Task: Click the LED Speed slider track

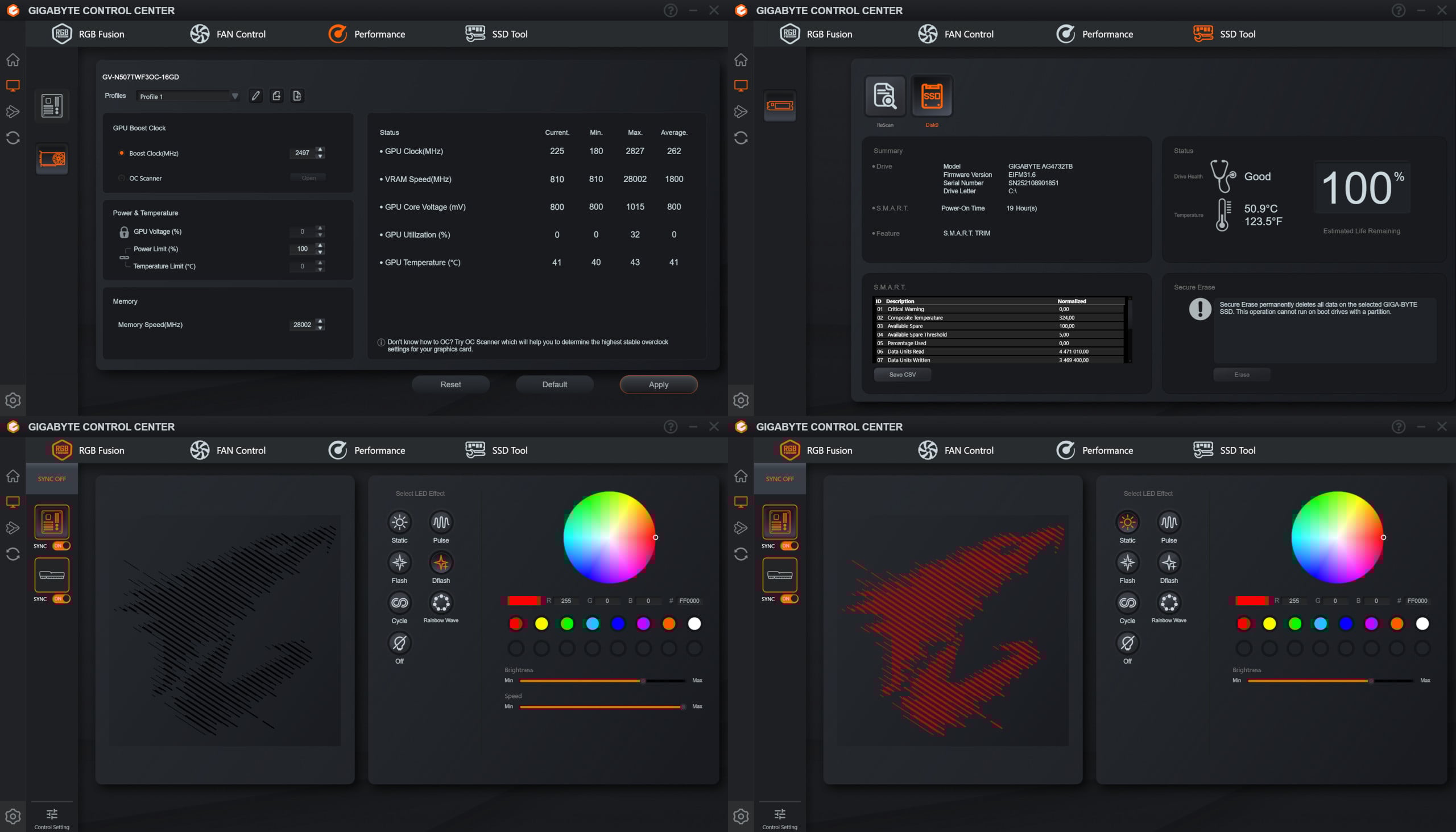Action: [600, 707]
